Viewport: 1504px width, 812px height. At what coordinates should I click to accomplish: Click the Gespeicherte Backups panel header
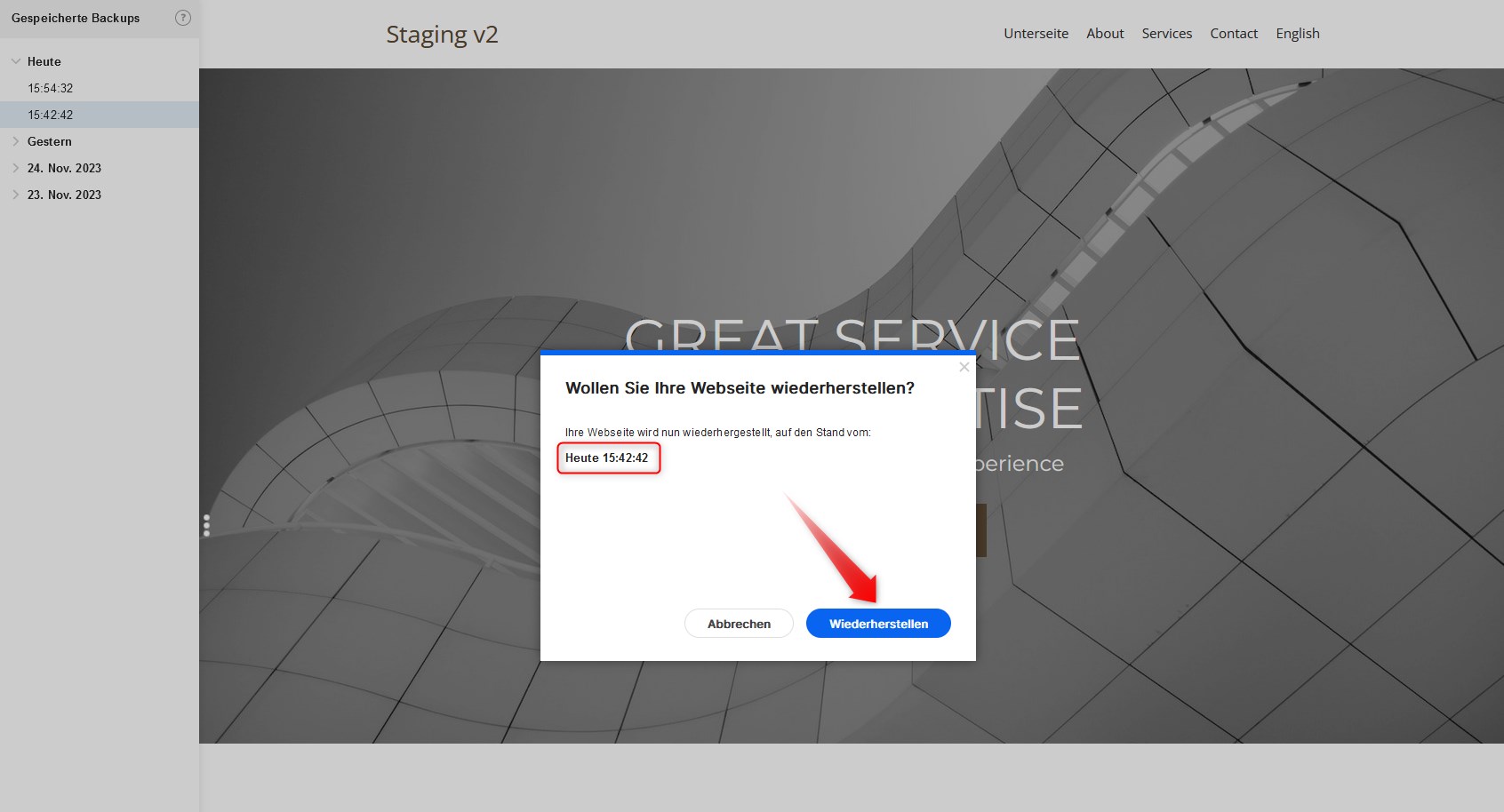coord(75,18)
